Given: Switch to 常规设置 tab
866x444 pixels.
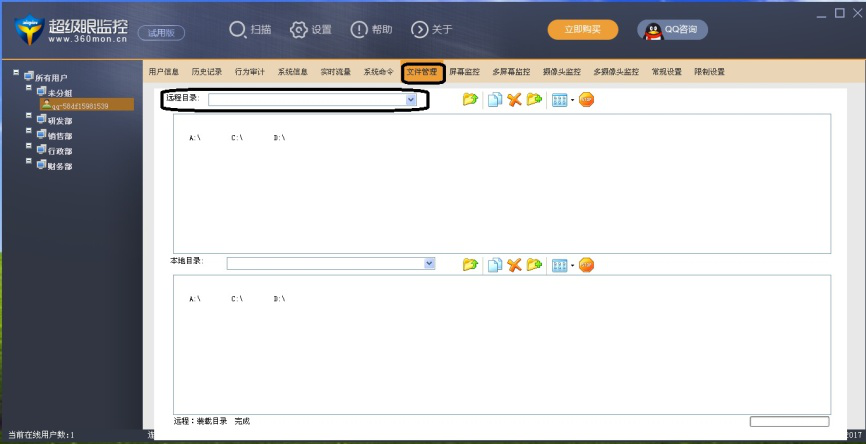Looking at the screenshot, I should [667, 72].
